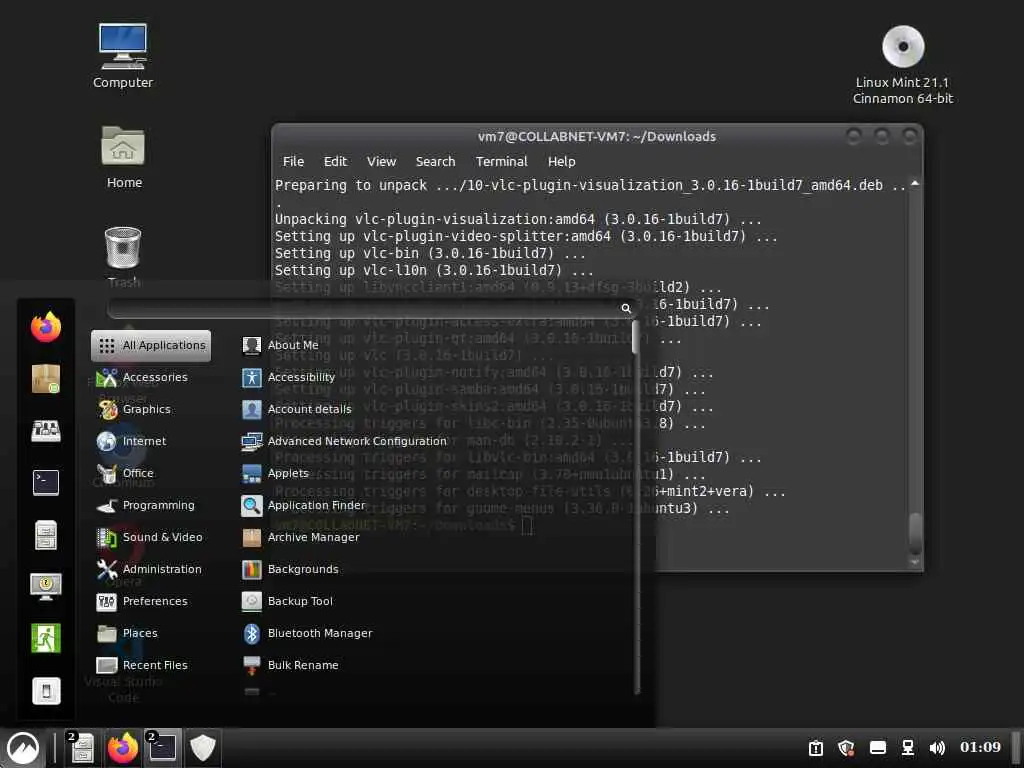Select the Internet category
Image resolution: width=1024 pixels, height=768 pixels.
[x=131, y=441]
